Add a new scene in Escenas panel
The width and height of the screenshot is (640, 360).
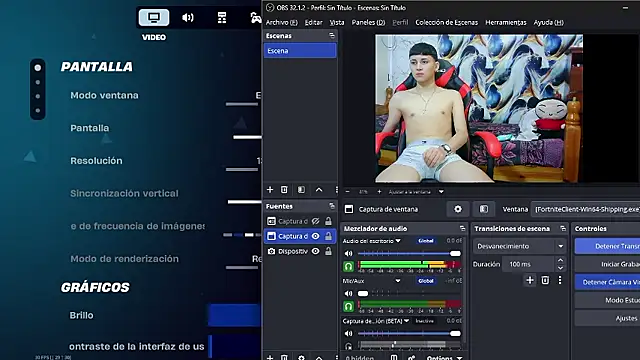point(270,190)
